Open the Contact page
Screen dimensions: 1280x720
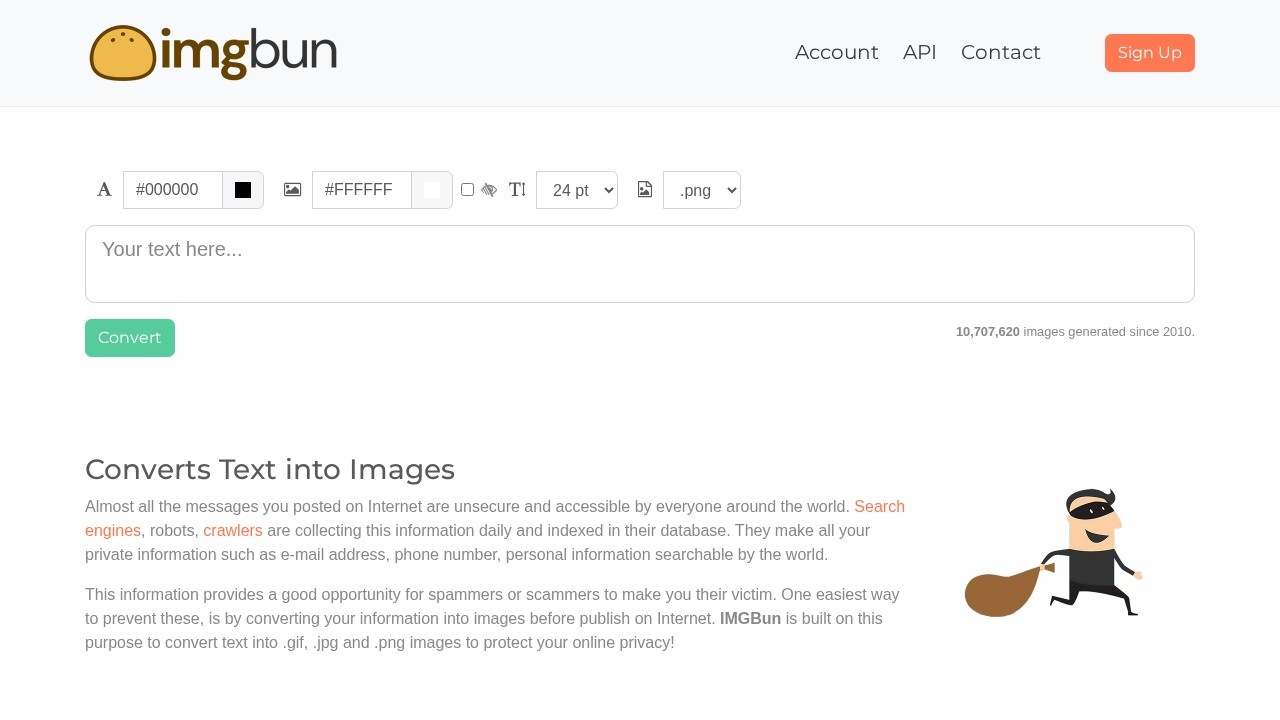pyautogui.click(x=1000, y=52)
